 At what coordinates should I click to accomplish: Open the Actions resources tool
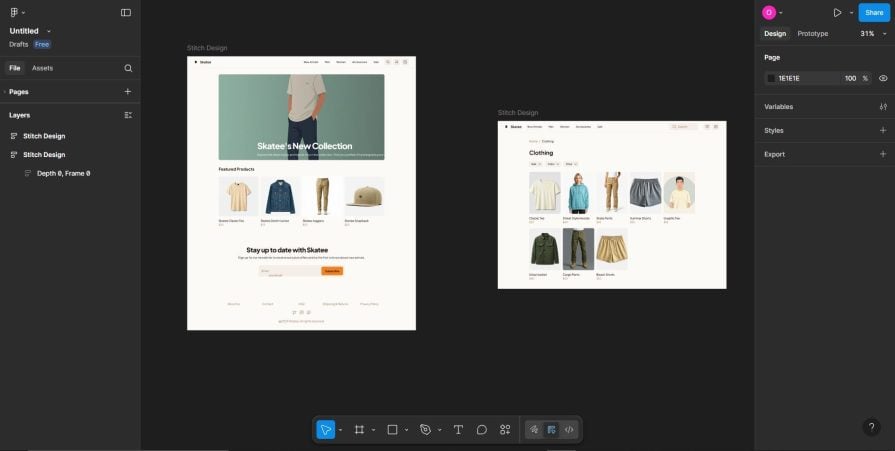(505, 429)
